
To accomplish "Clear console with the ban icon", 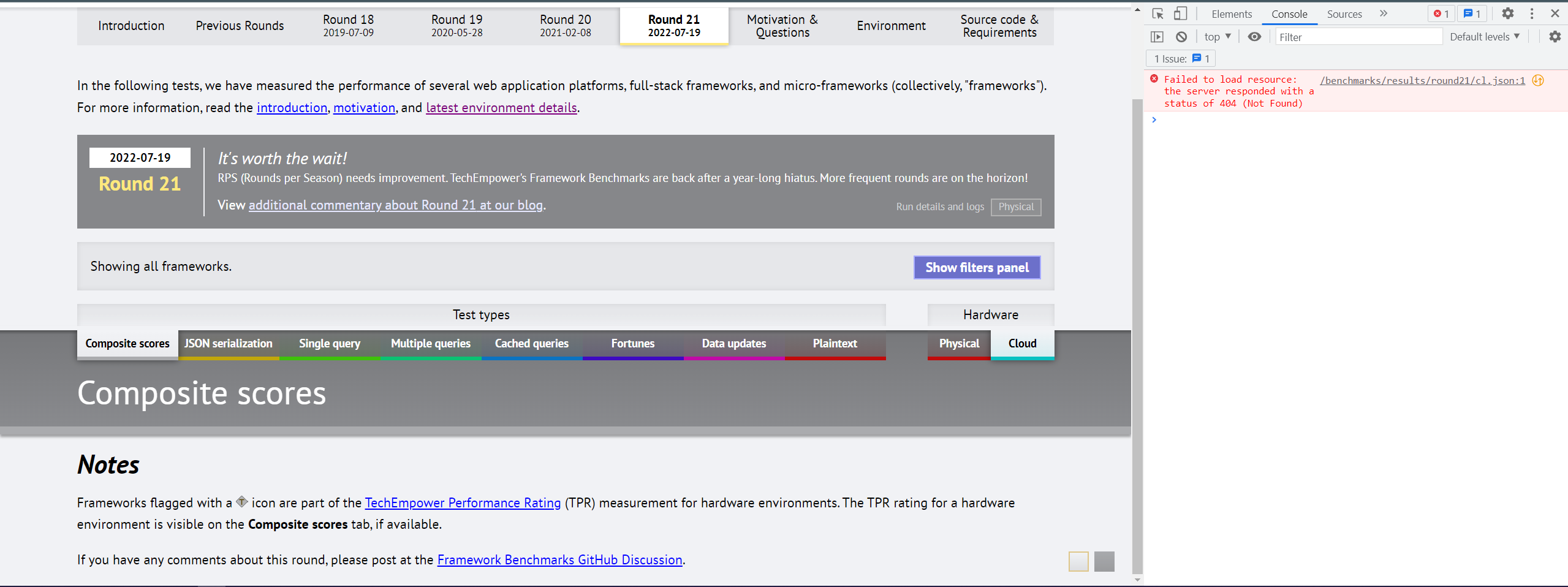I will click(1181, 37).
